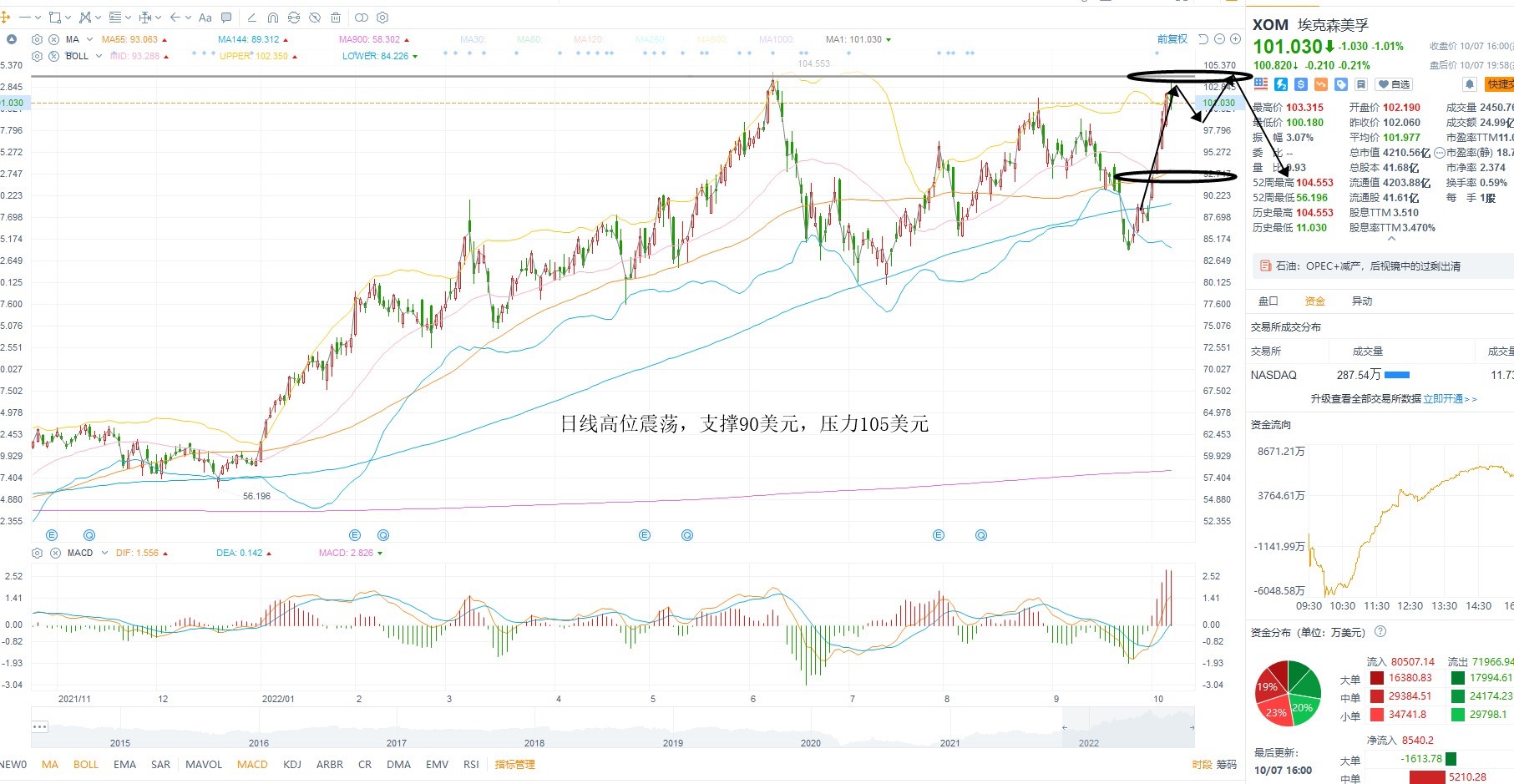Switch to the 盘口 tab
The image size is (1514, 784).
coord(1268,301)
